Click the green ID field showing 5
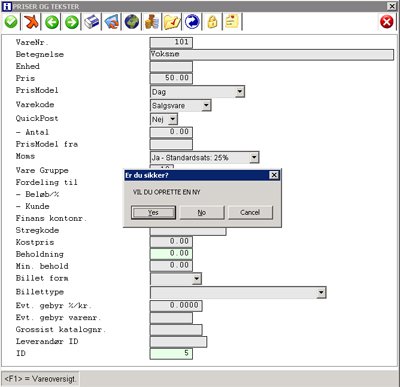The height and width of the screenshot is (387, 400). (x=171, y=354)
